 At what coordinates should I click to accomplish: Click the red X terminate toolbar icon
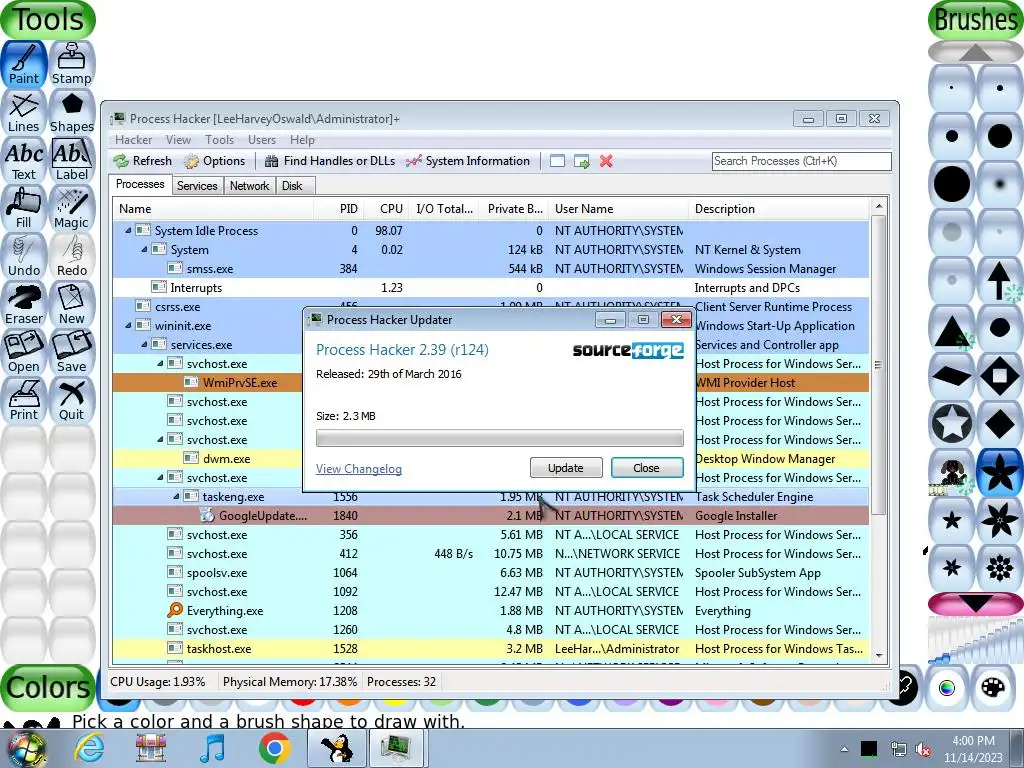606,161
